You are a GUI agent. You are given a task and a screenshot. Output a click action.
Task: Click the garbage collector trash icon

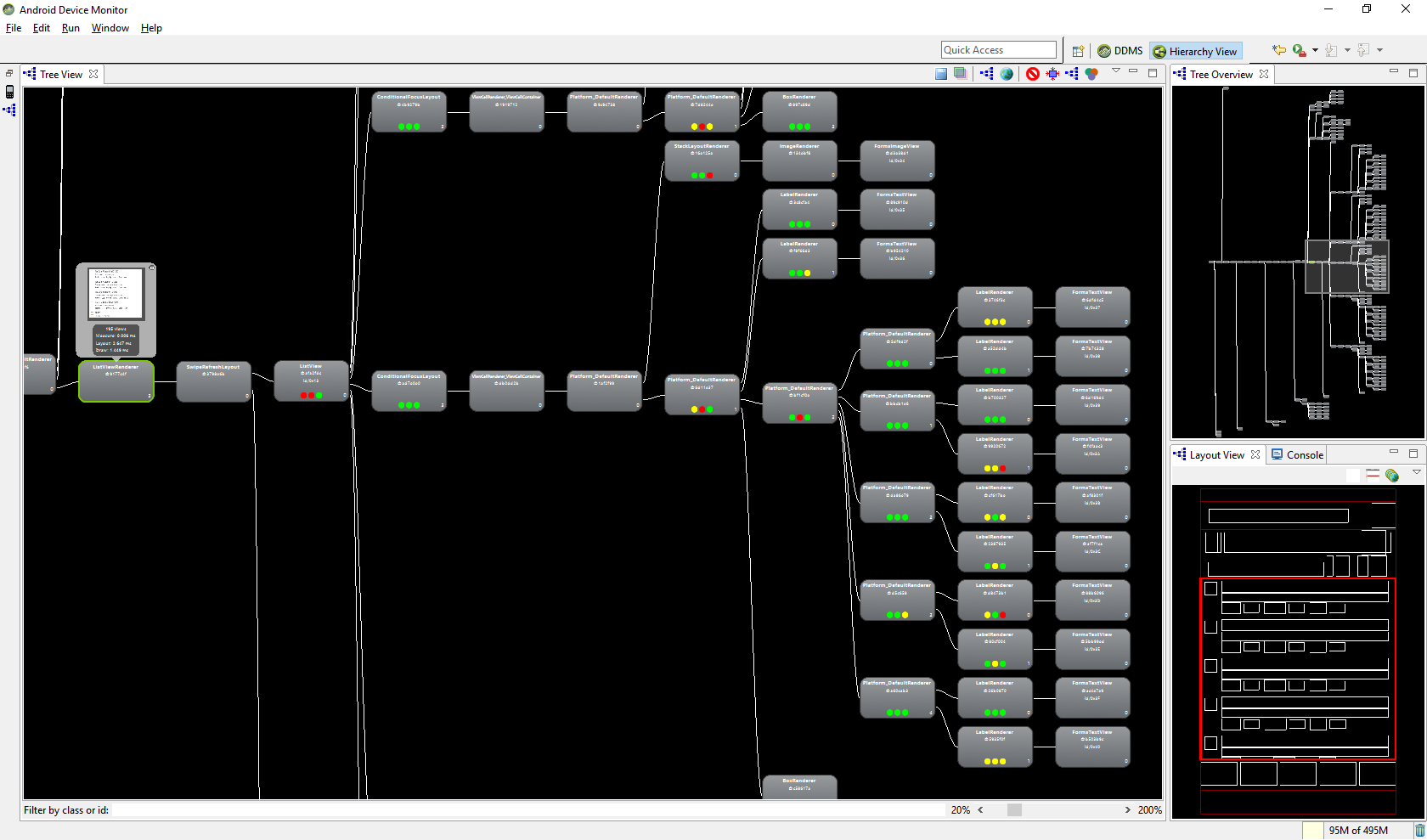pos(1419,831)
